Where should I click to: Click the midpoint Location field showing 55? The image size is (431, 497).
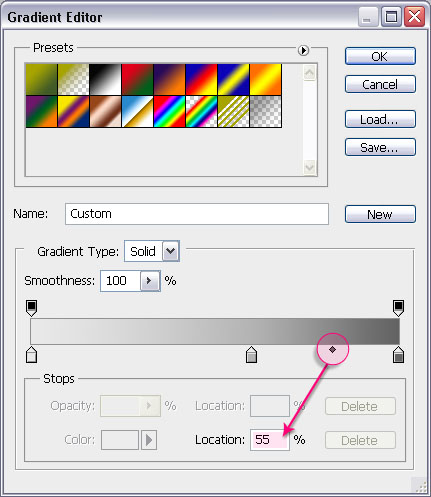point(270,440)
